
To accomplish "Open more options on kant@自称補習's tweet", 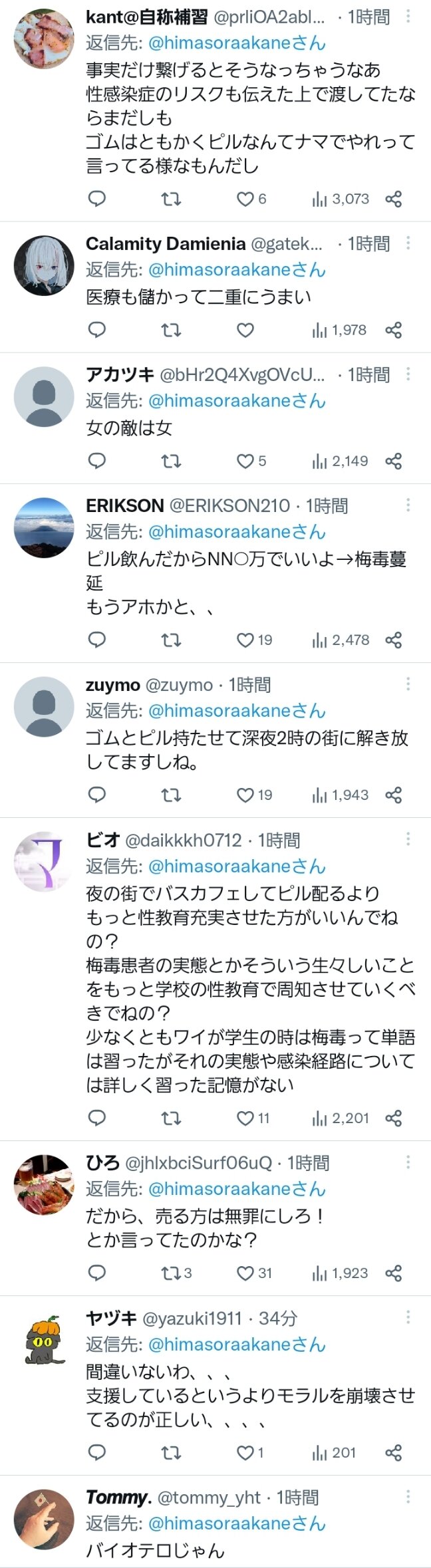I will point(408,17).
